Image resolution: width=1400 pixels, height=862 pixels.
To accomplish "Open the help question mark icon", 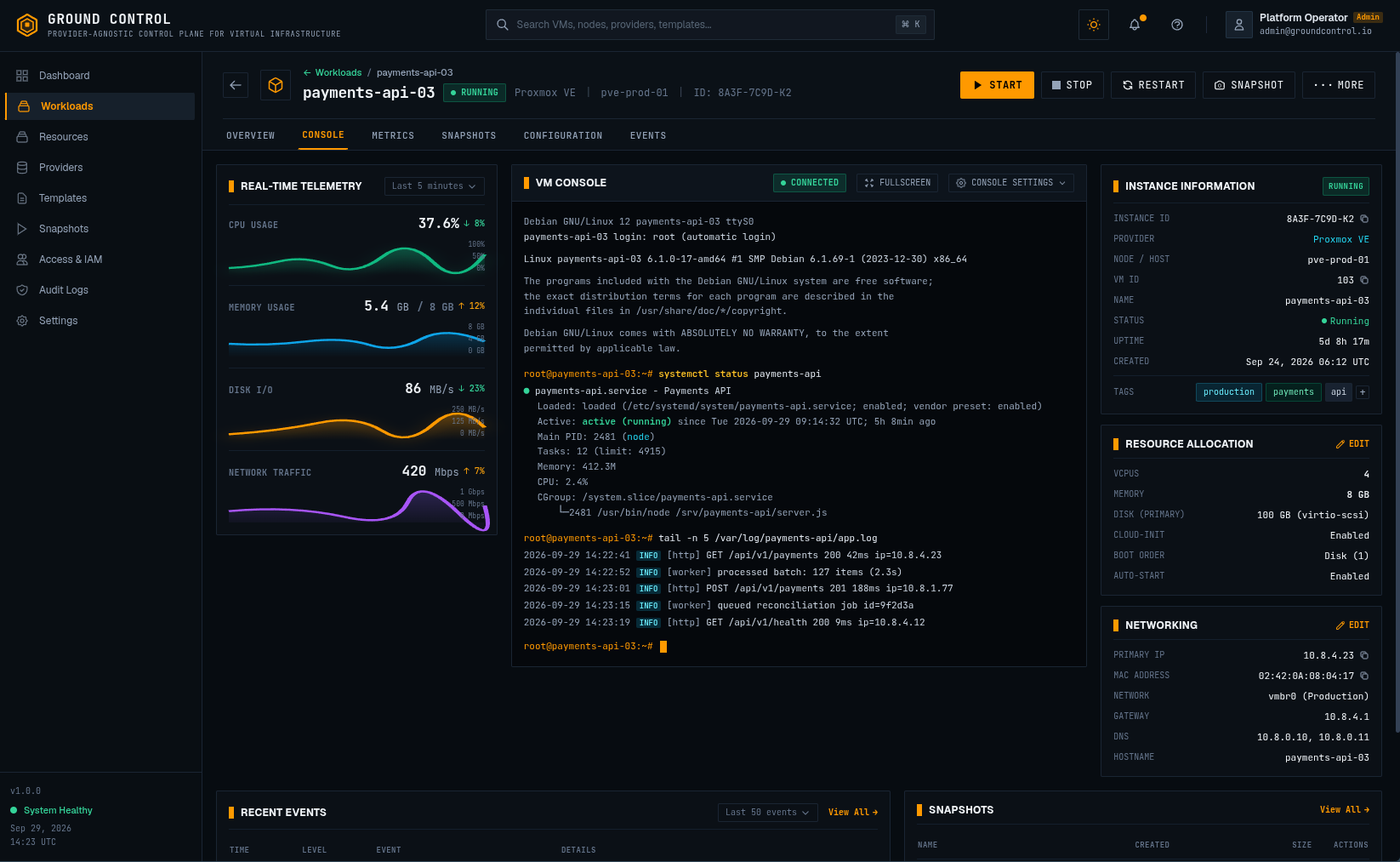I will point(1177,25).
